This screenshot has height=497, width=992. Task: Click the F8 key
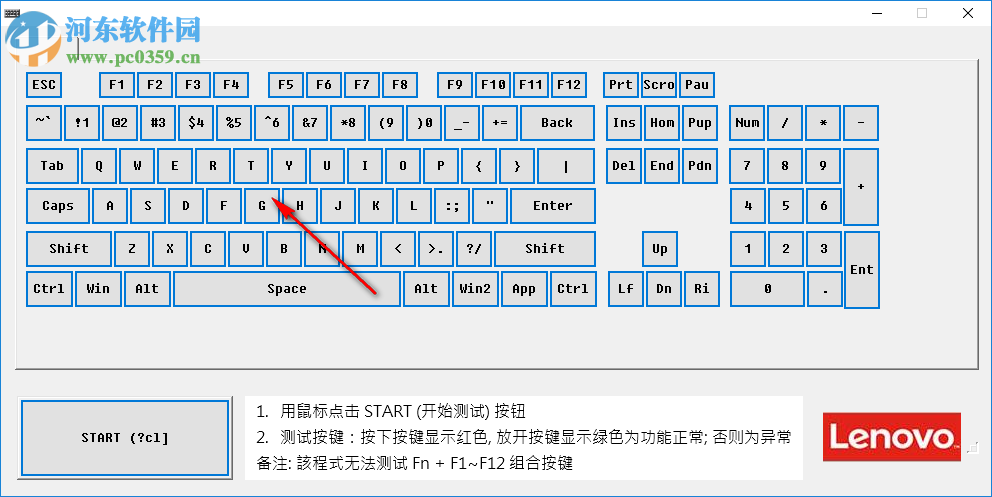tap(400, 85)
